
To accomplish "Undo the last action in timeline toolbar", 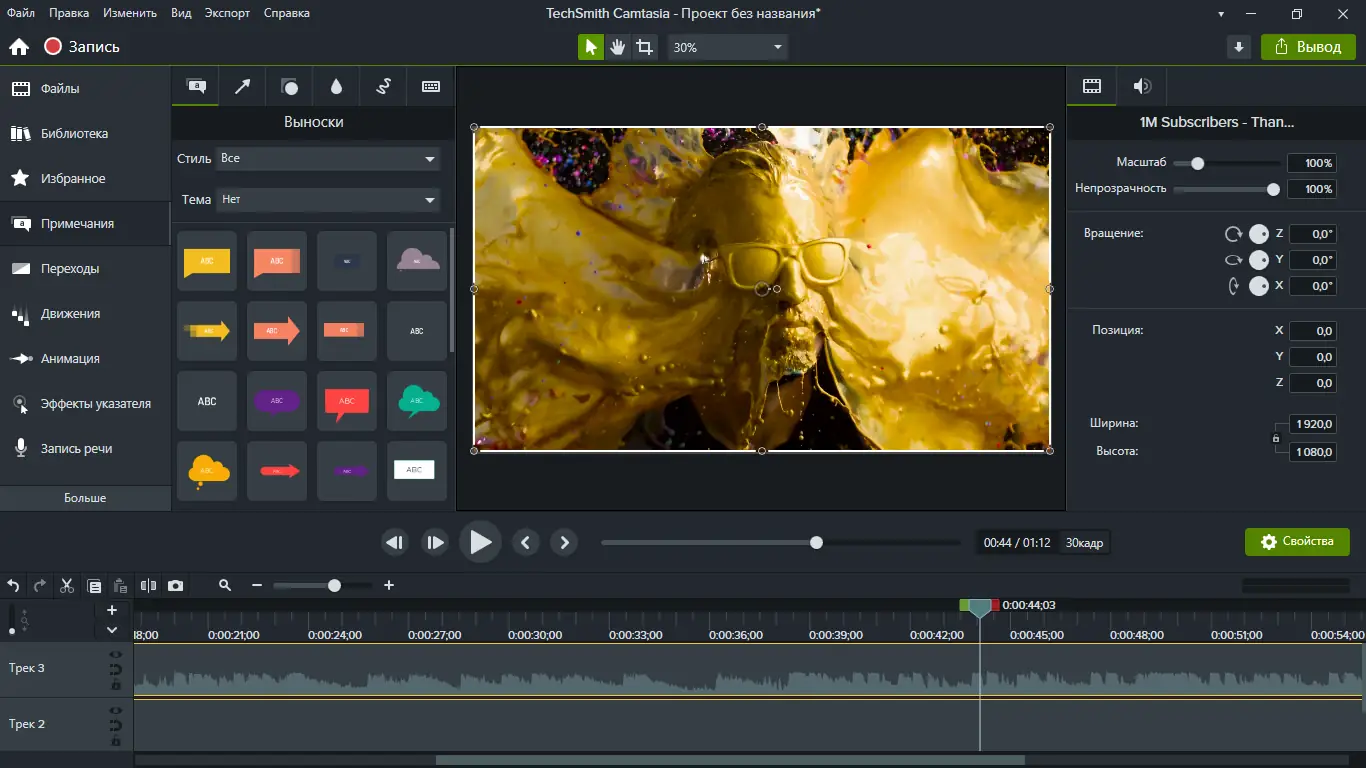I will [x=14, y=586].
